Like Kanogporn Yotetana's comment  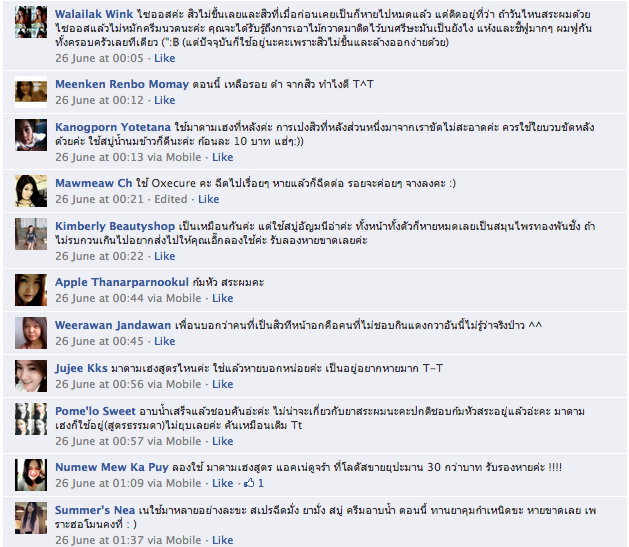click(222, 157)
